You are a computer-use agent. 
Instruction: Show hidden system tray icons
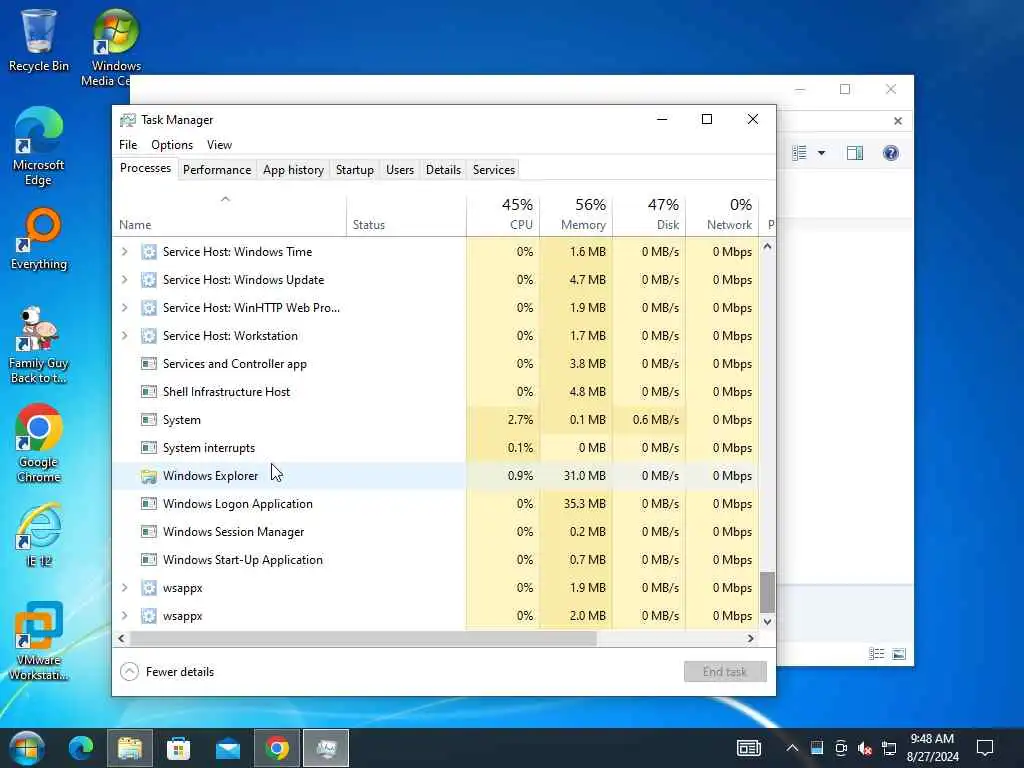pos(792,748)
